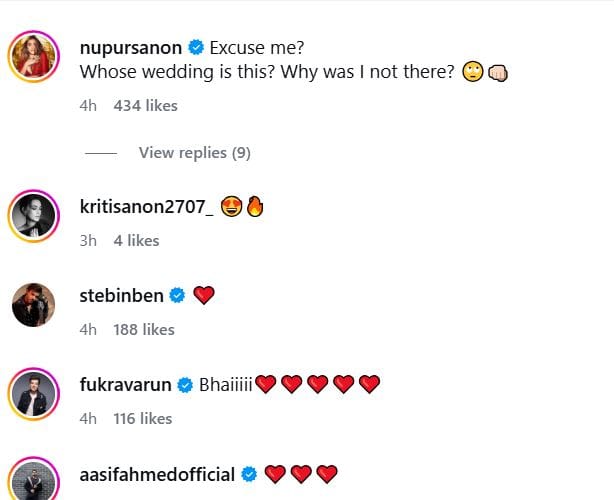Expand View replies (9) thread
This screenshot has width=614, height=500.
coord(194,153)
